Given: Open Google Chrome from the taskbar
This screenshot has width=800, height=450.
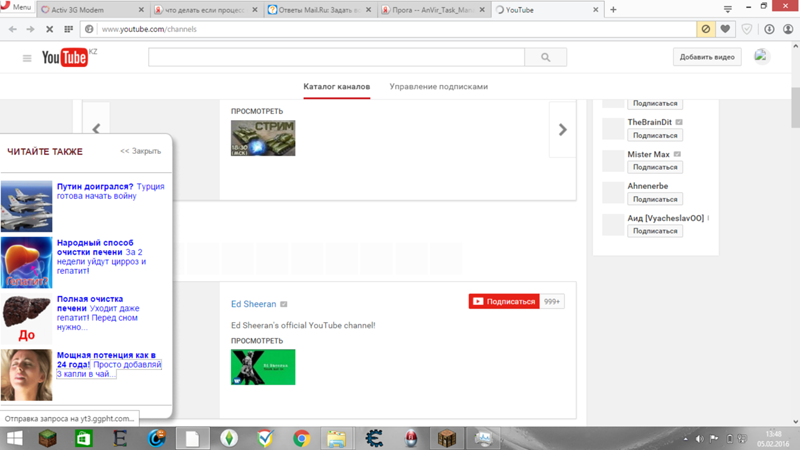Looking at the screenshot, I should pyautogui.click(x=302, y=438).
